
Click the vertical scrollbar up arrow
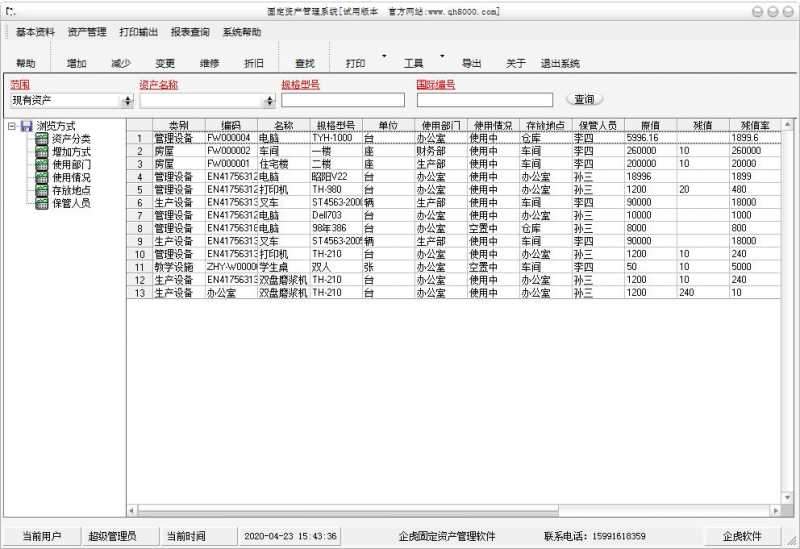(787, 124)
